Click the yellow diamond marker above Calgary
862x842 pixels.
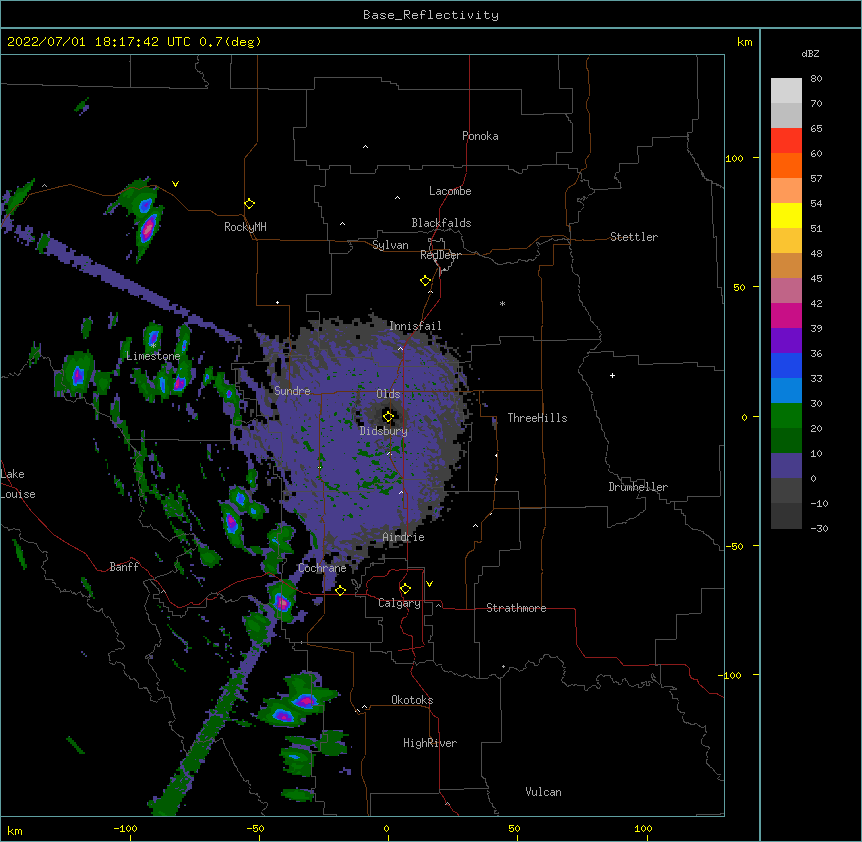click(405, 588)
